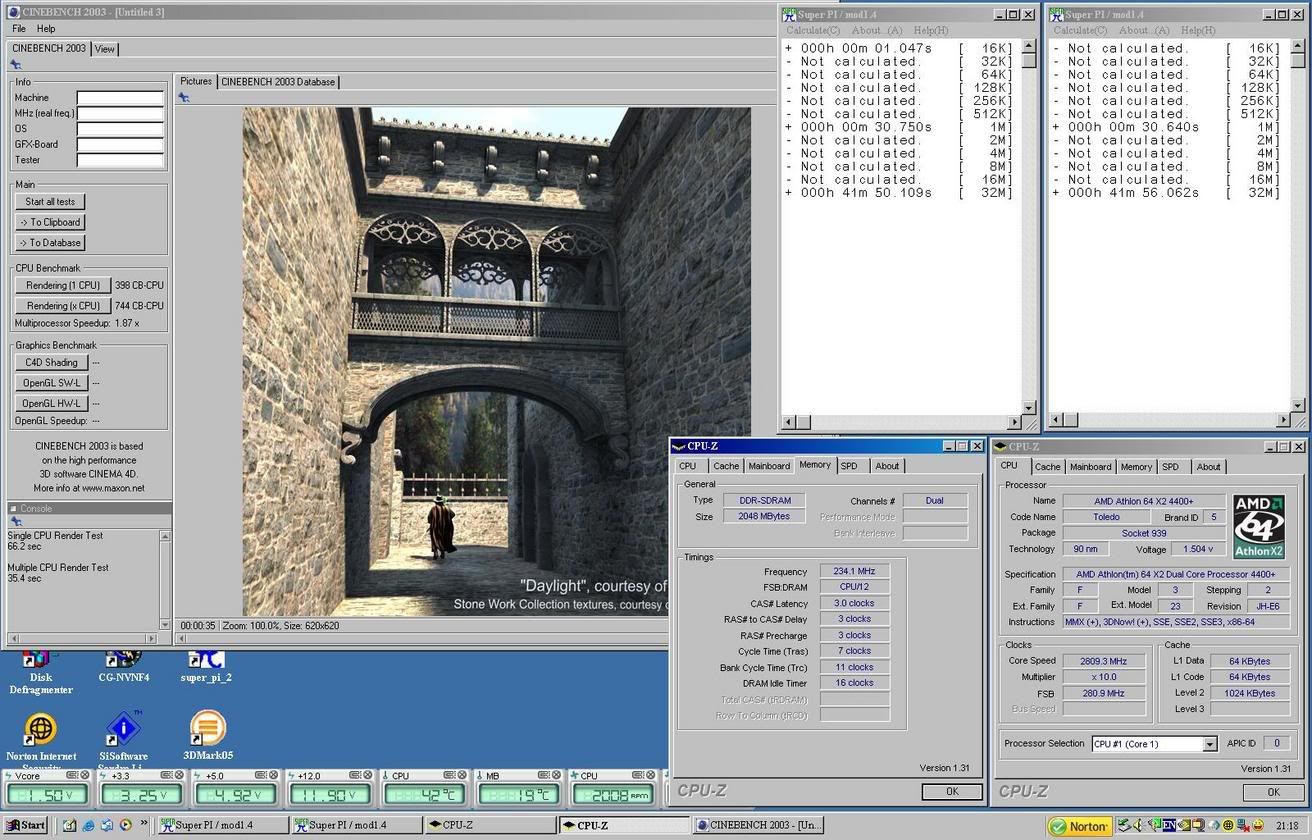The height and width of the screenshot is (840, 1312).
Task: Run the Rendering (1 CPU) benchmark
Action: pyautogui.click(x=62, y=286)
